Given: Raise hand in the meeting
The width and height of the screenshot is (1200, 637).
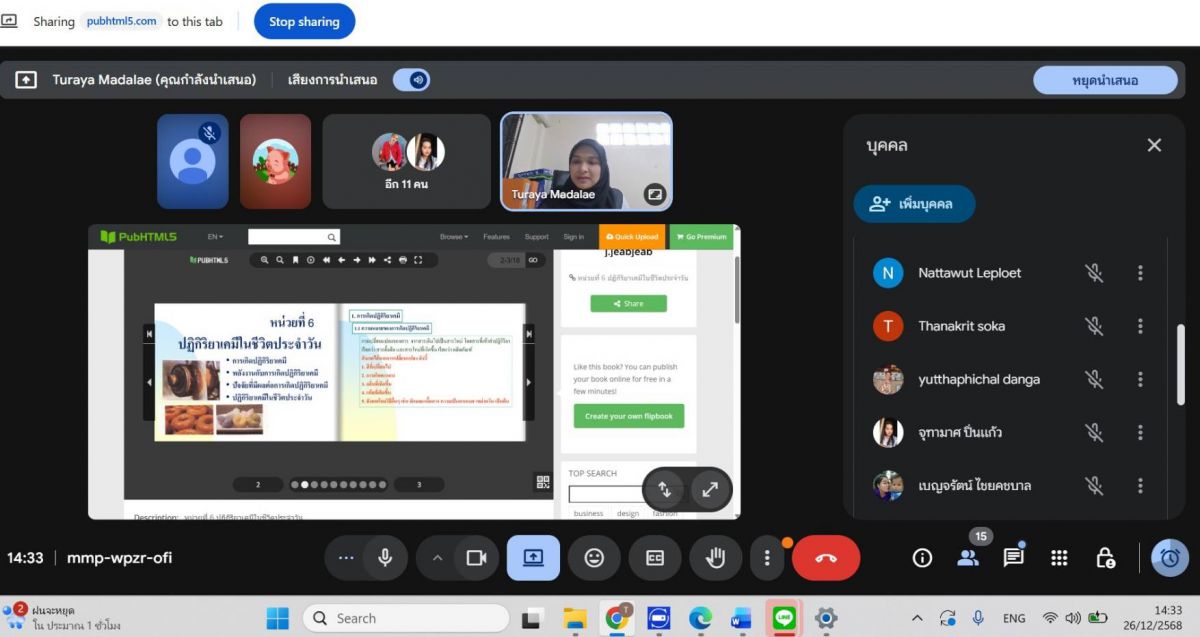Looking at the screenshot, I should (x=715, y=558).
